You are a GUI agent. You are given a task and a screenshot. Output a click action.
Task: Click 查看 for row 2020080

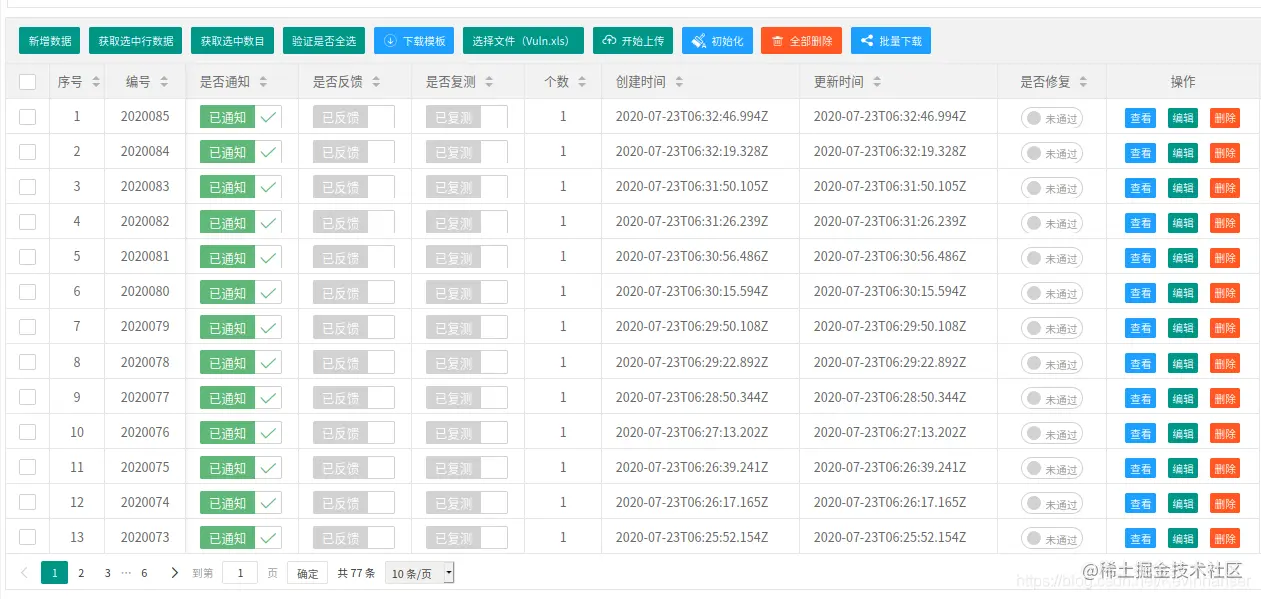tap(1140, 293)
